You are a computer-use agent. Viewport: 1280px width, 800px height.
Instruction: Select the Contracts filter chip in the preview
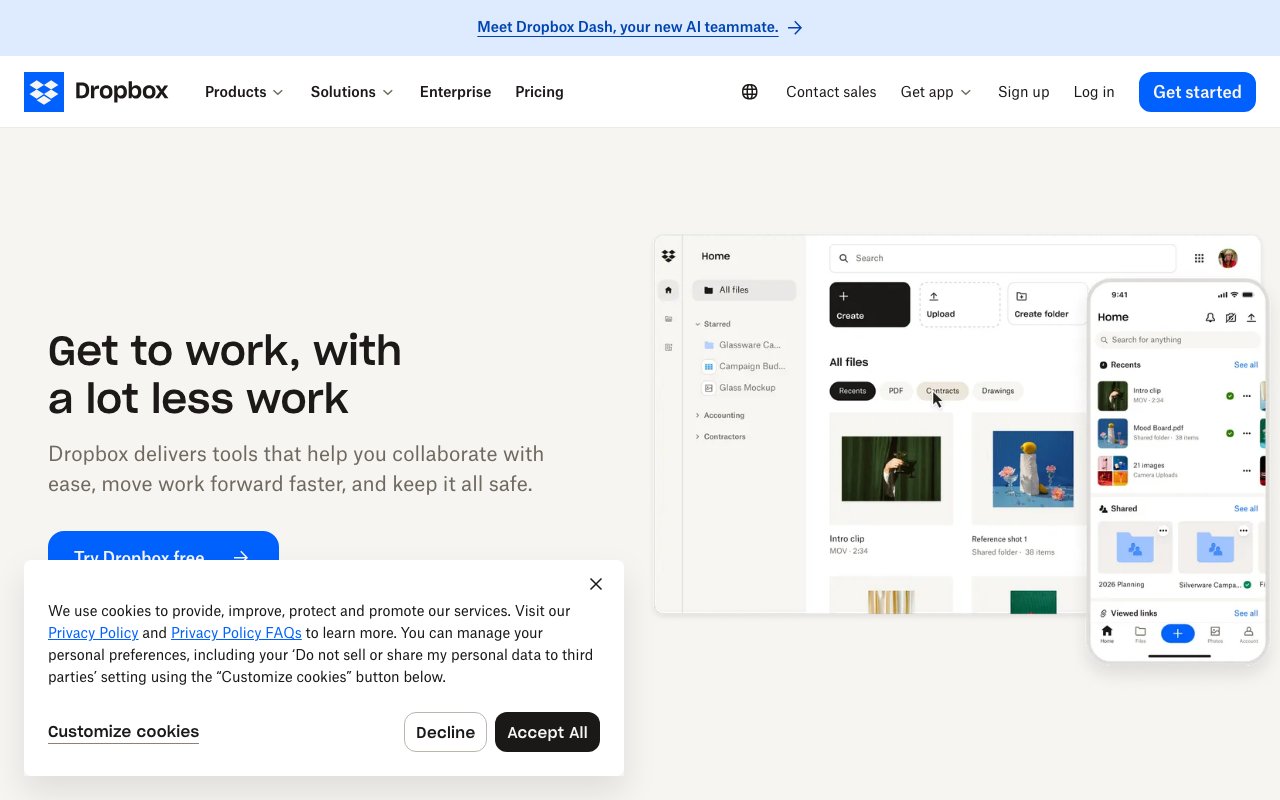pos(942,391)
